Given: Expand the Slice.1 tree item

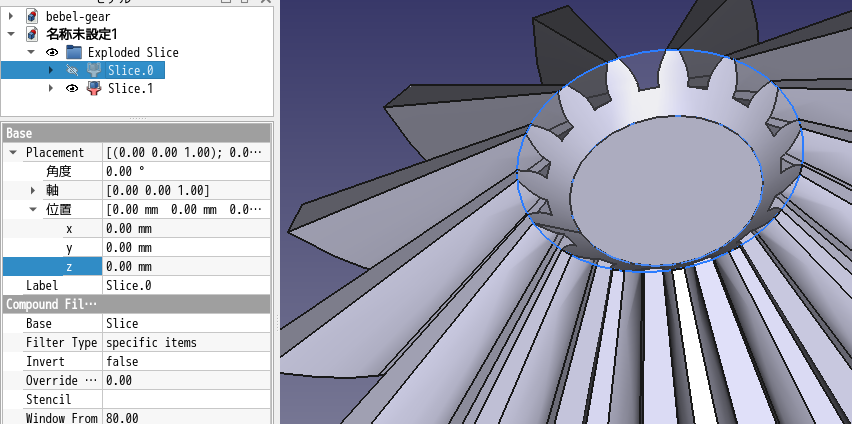Looking at the screenshot, I should 51,88.
